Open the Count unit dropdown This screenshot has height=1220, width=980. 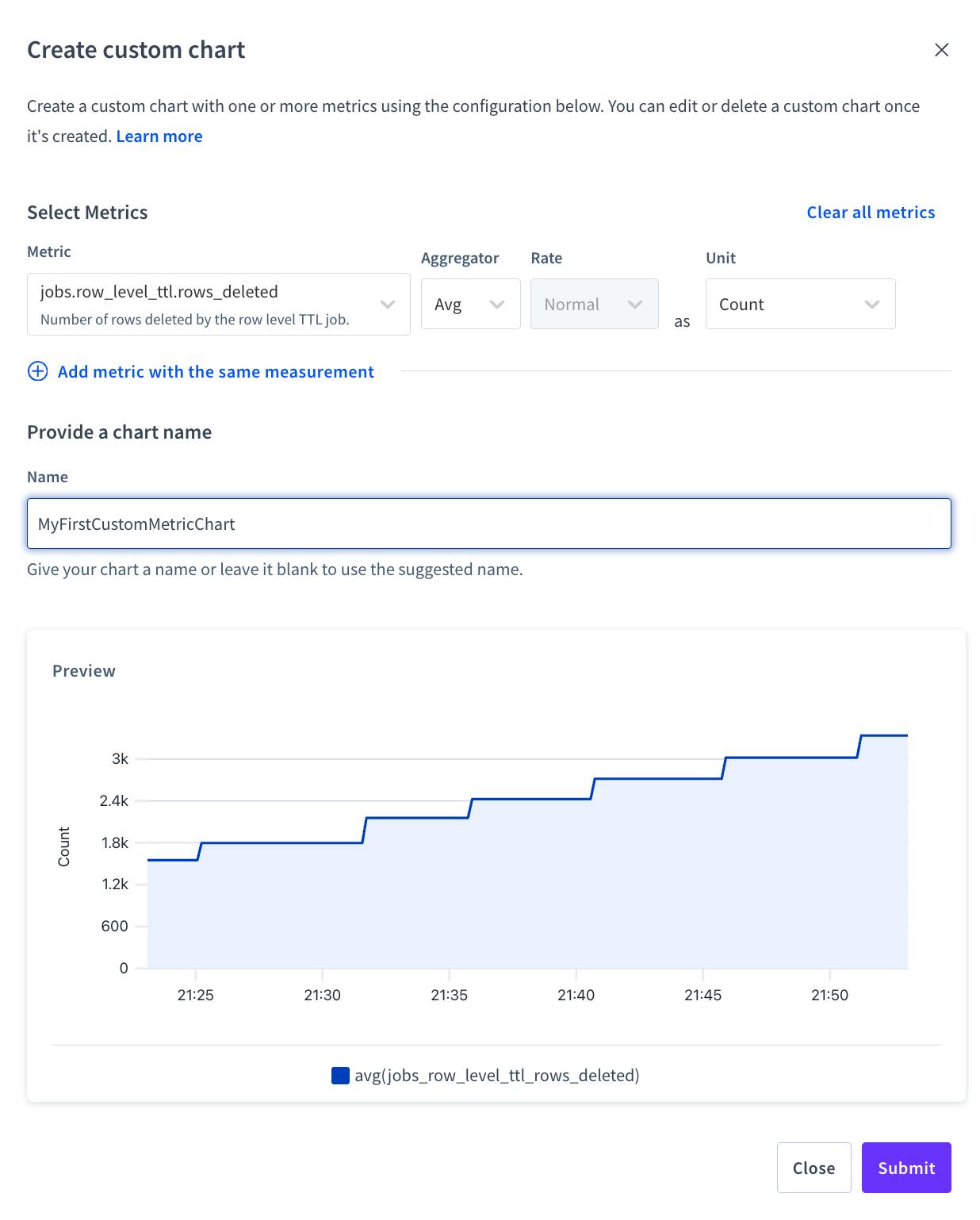pos(800,304)
